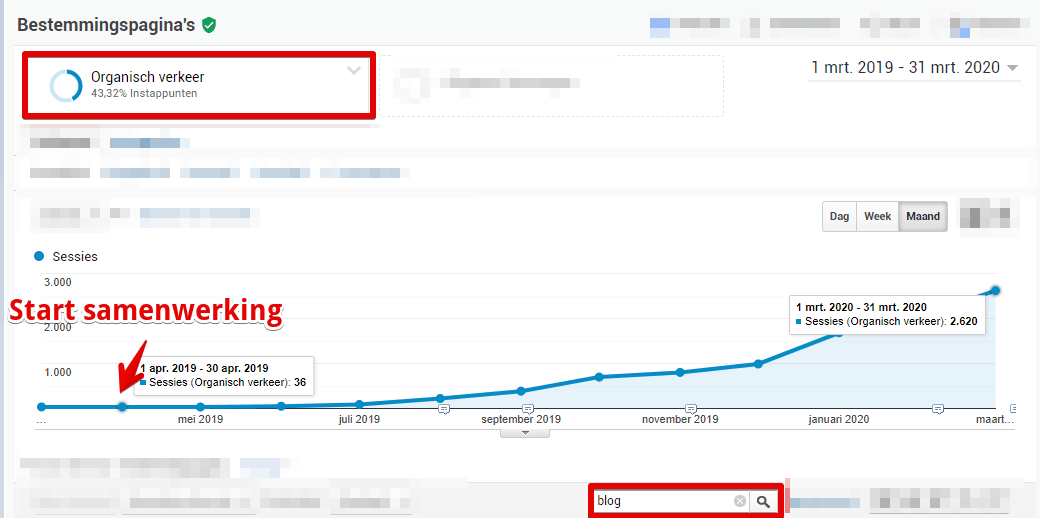Switch chart granularity to Week
Image resolution: width=1040 pixels, height=518 pixels.
click(877, 217)
